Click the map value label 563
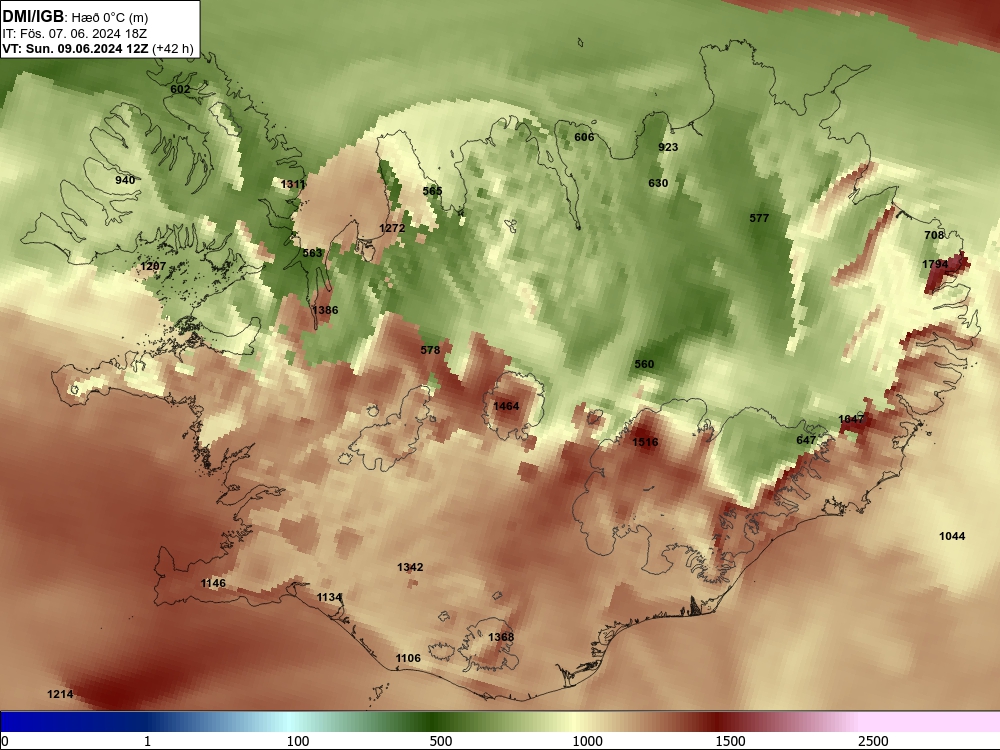 [312, 253]
